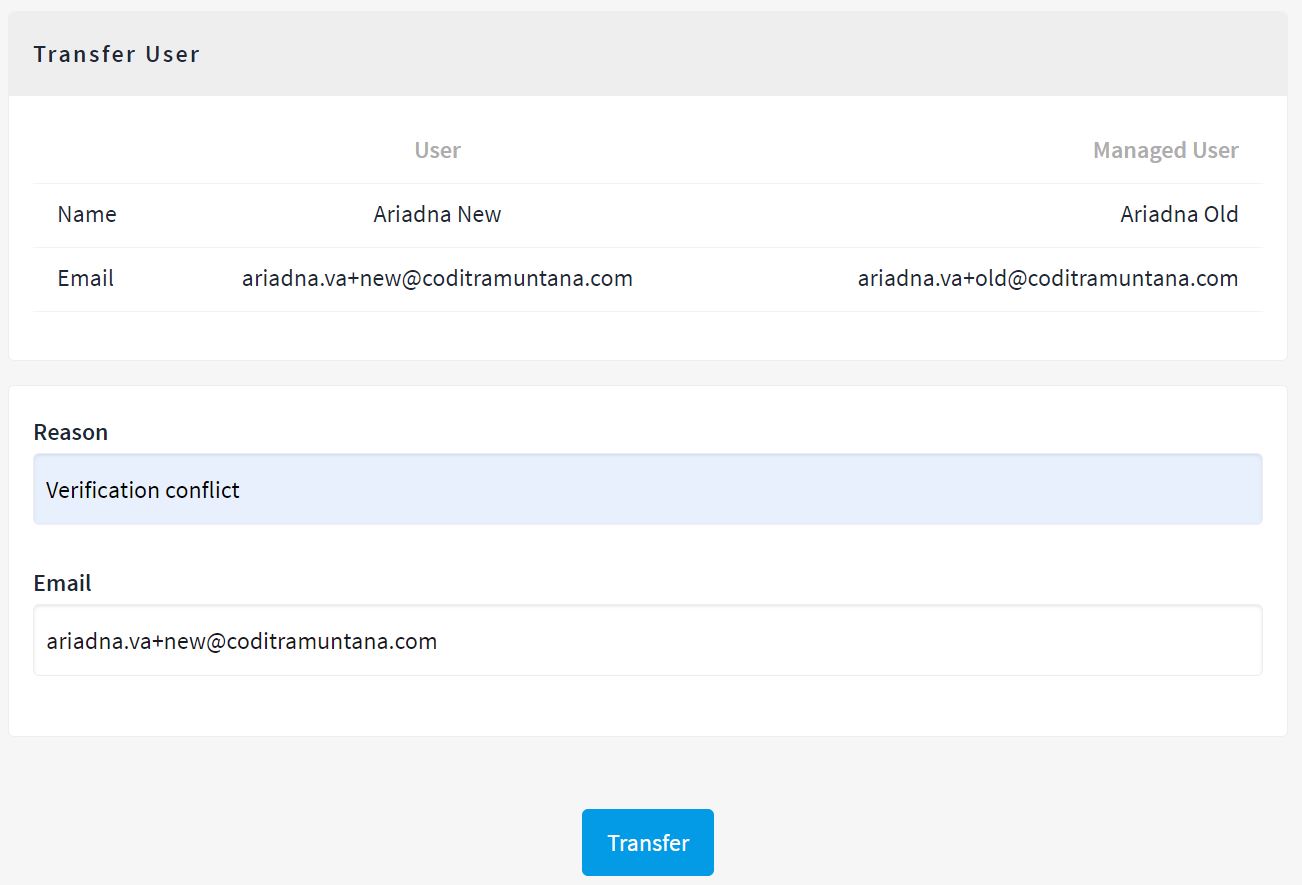This screenshot has height=885, width=1302.
Task: Select the name 'Ariadna New'
Action: coord(437,214)
